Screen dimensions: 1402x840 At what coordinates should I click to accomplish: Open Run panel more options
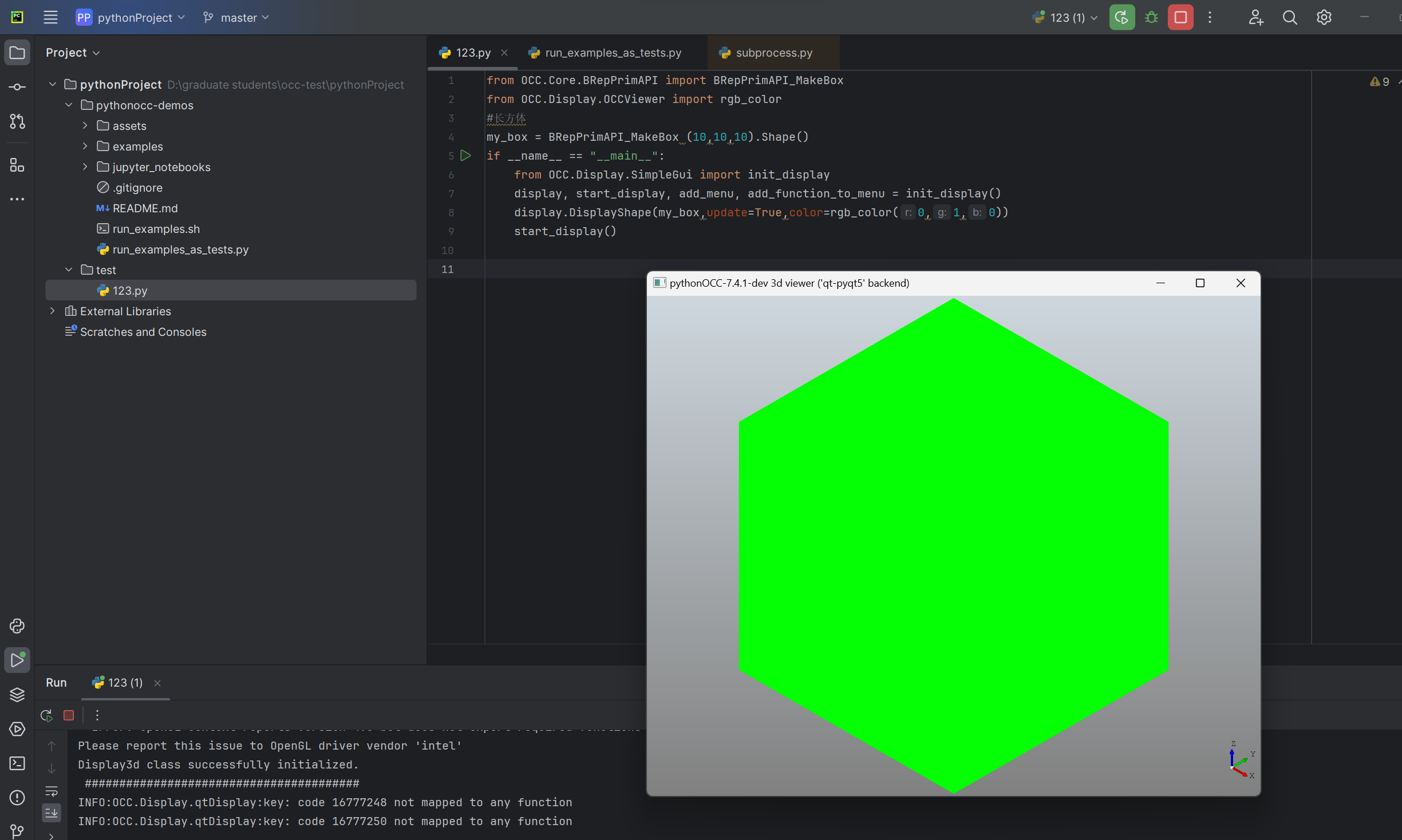(x=97, y=715)
